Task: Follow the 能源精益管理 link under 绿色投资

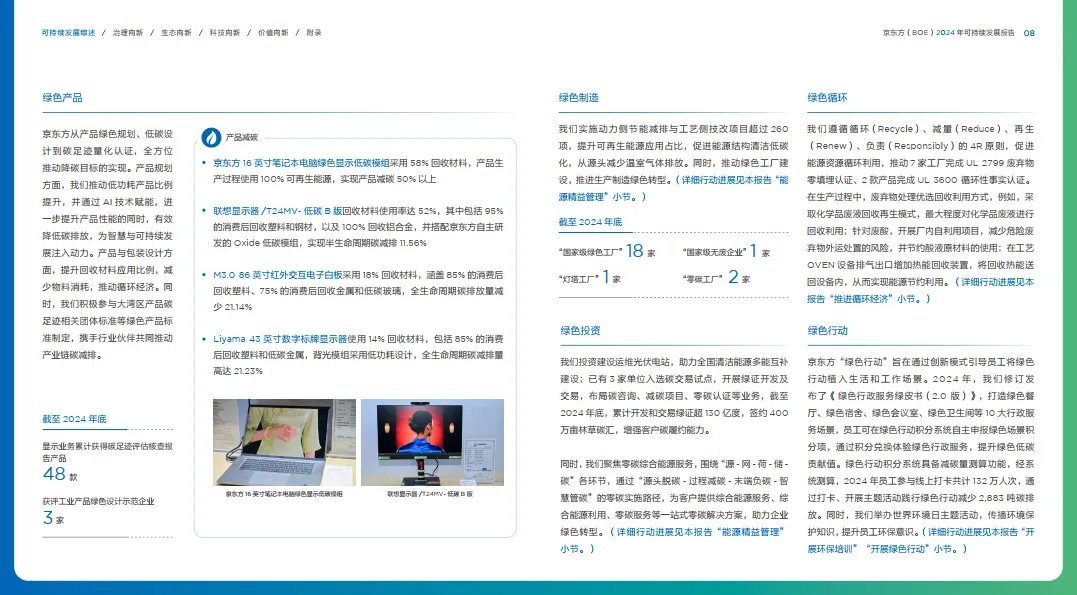Action: tap(673, 541)
